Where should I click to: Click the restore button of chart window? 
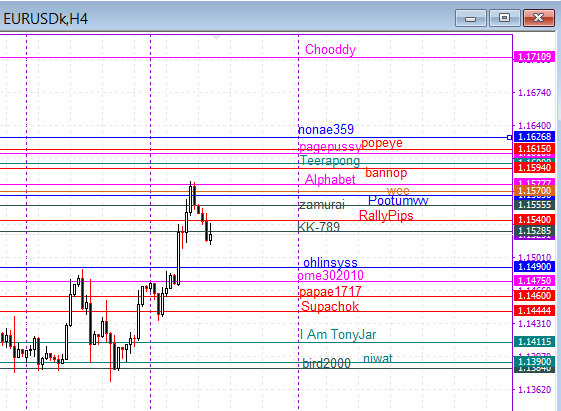point(504,18)
